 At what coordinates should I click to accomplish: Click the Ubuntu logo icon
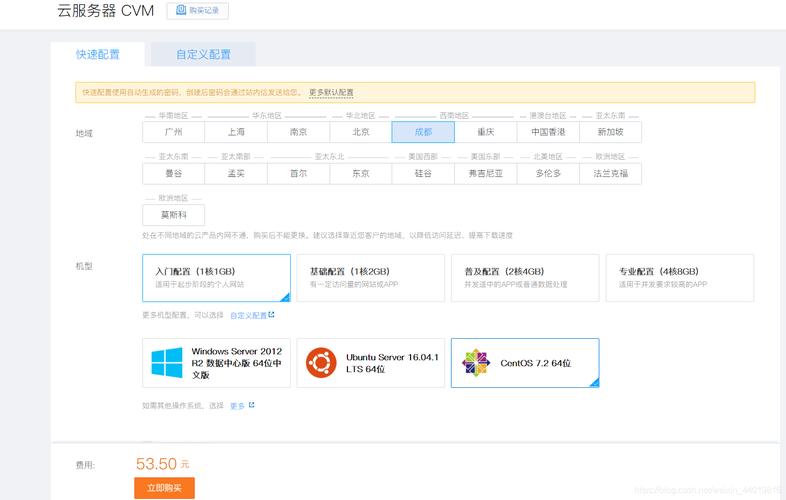[321, 363]
